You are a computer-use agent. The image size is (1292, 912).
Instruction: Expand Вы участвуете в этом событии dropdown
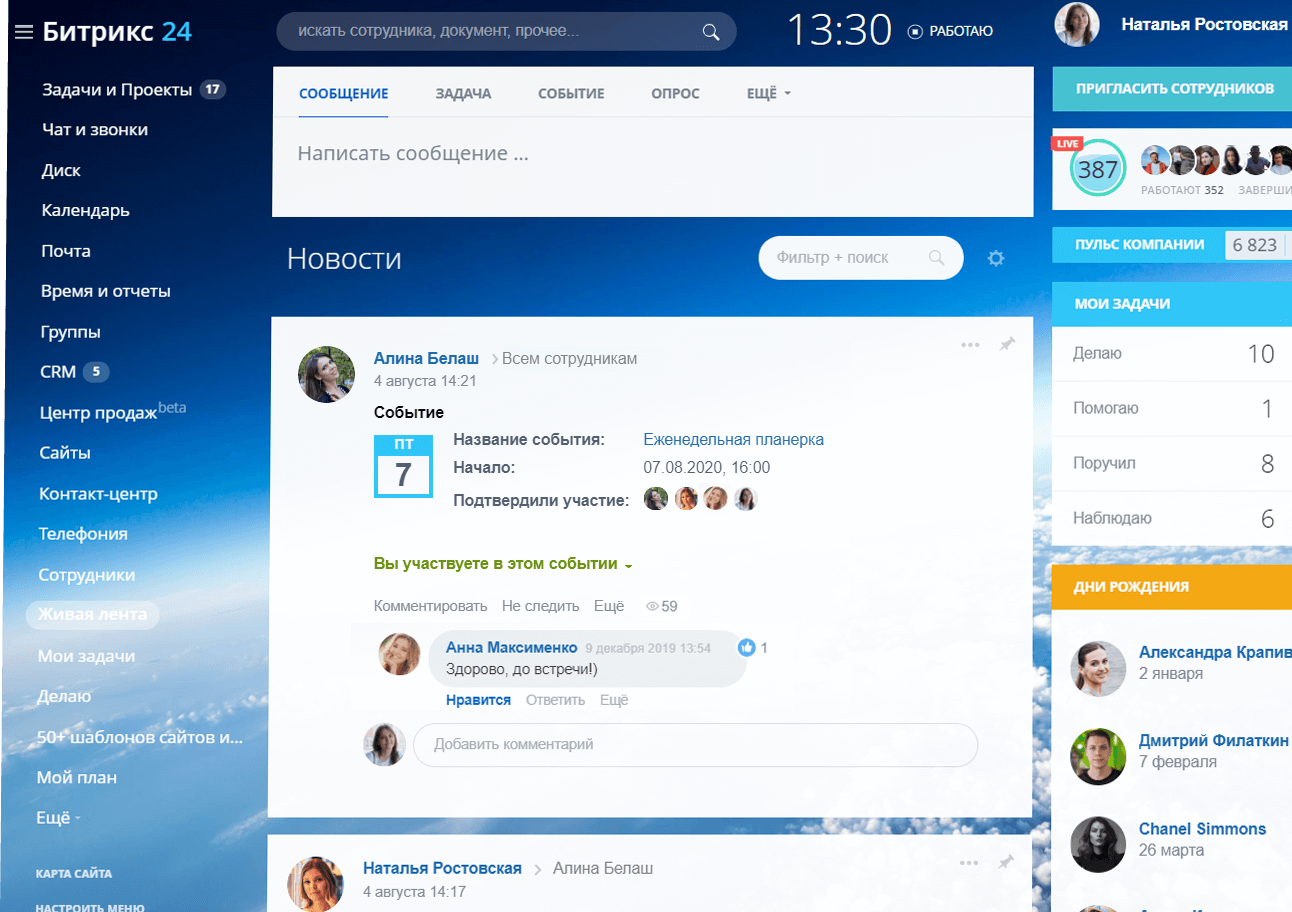[503, 564]
